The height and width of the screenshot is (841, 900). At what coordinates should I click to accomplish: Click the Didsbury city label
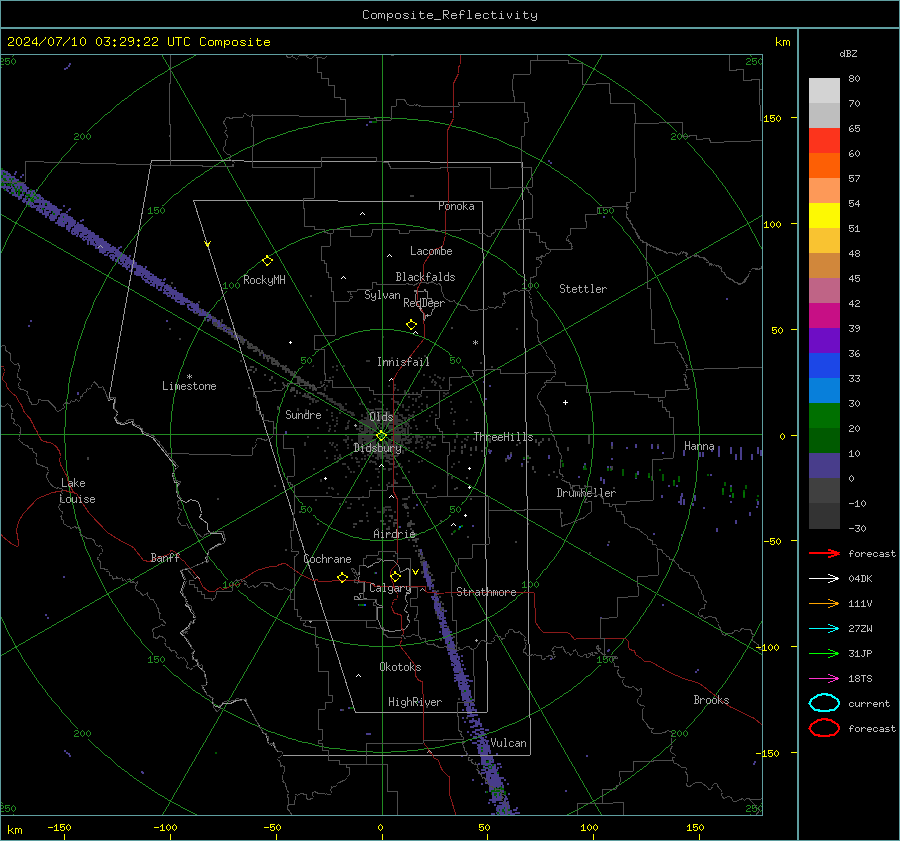coord(377,448)
